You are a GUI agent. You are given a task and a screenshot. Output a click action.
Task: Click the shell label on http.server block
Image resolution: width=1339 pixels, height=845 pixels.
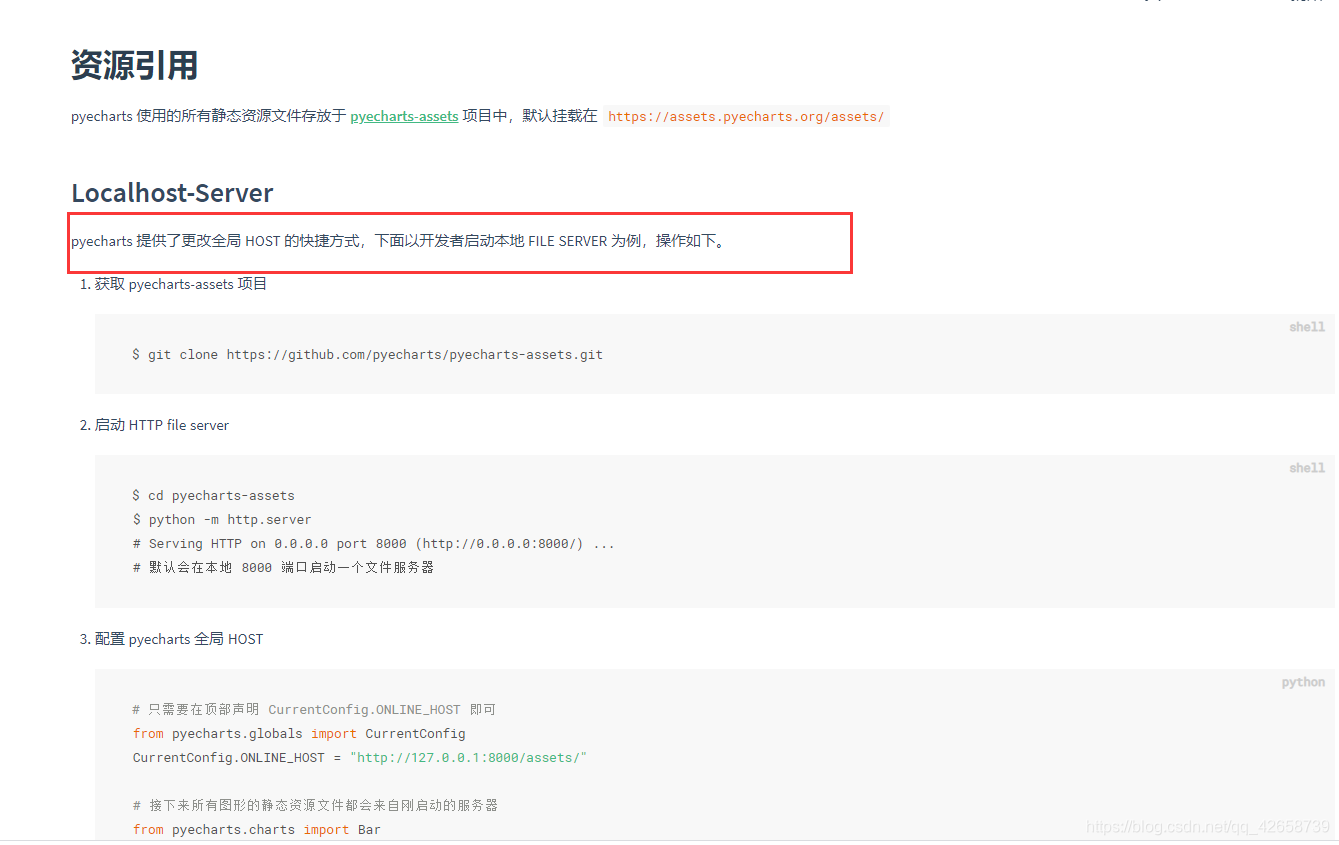pyautogui.click(x=1306, y=468)
